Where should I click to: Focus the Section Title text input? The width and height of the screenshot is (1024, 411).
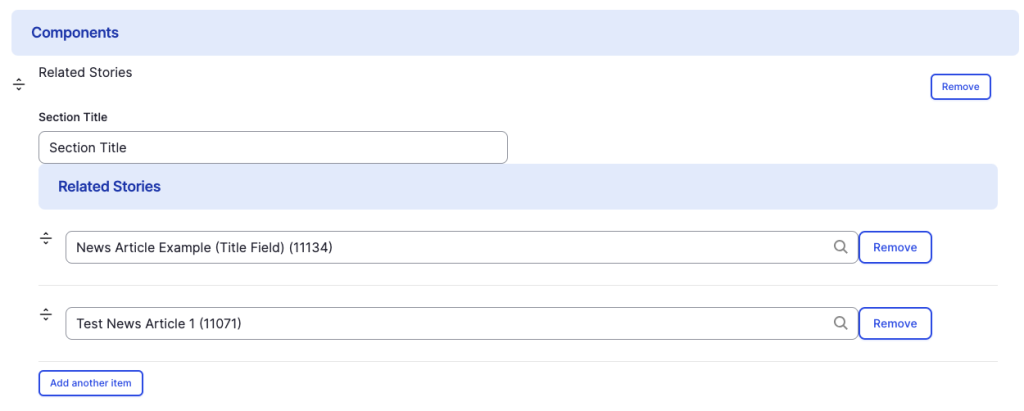tap(272, 148)
